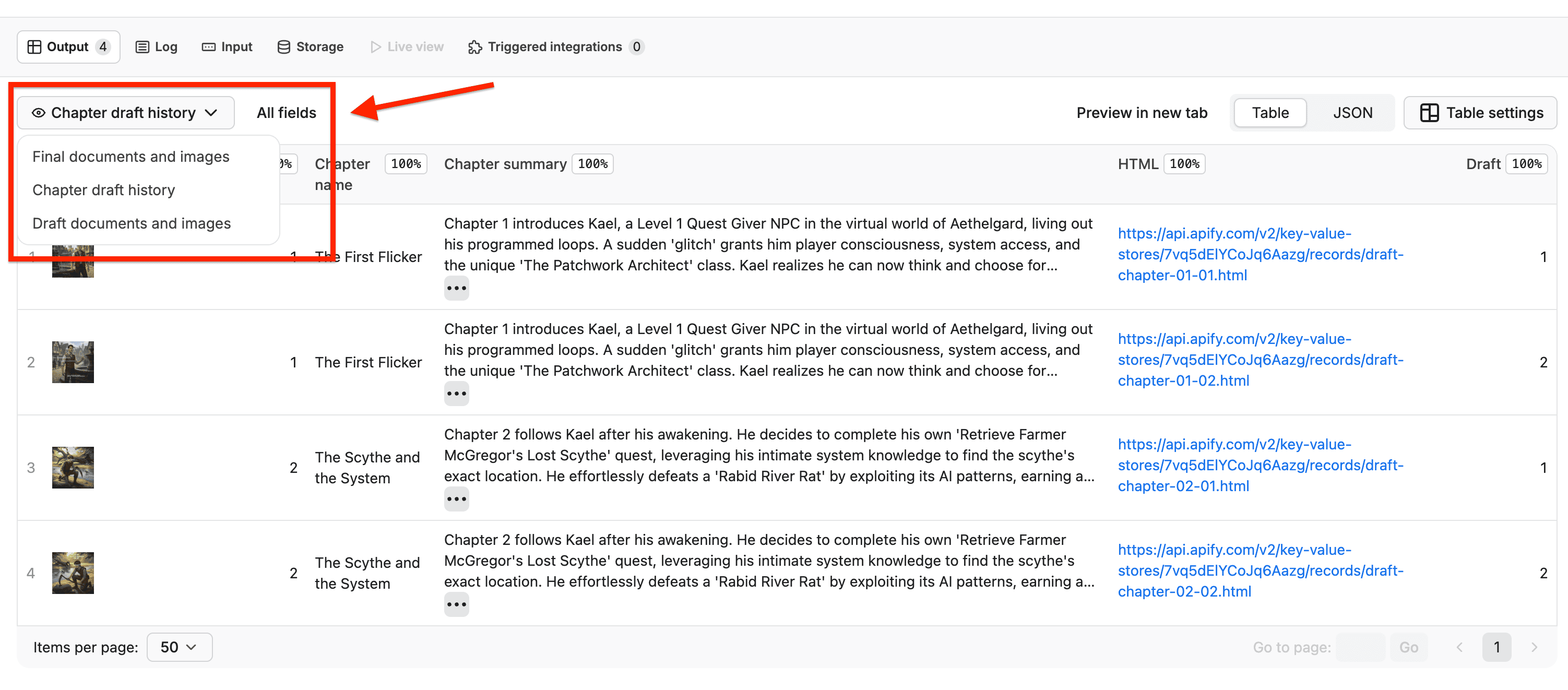Open the Input tab
The image size is (1568, 690).
click(x=227, y=47)
